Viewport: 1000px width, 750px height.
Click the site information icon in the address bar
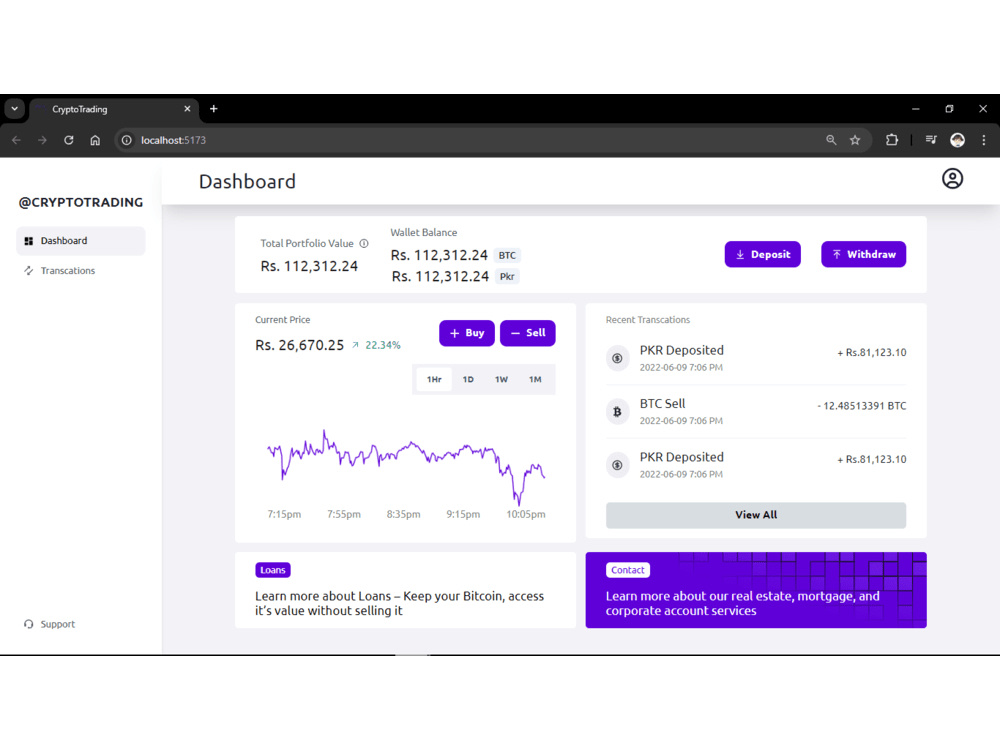point(127,140)
